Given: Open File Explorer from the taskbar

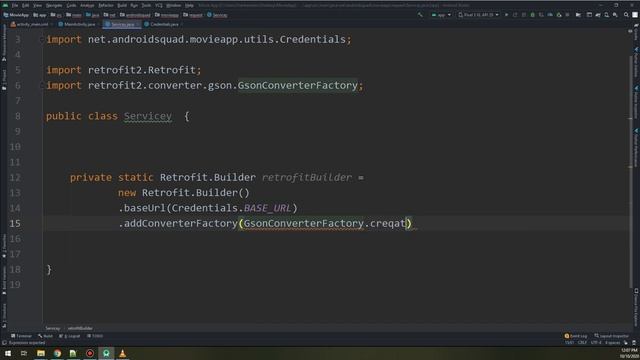Looking at the screenshot, I should (x=41, y=353).
